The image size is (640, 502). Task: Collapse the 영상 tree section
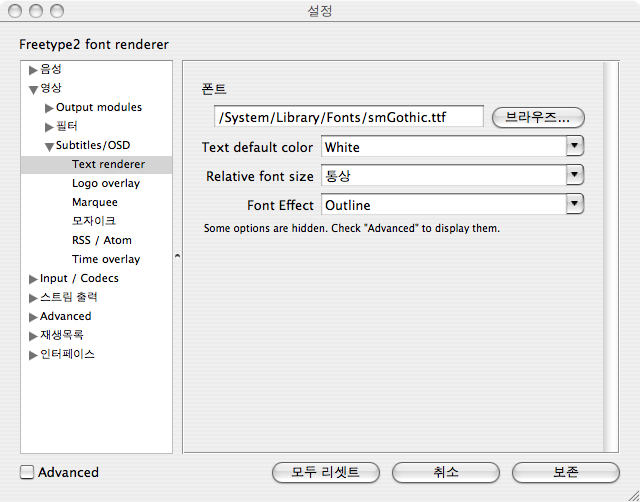point(33,89)
